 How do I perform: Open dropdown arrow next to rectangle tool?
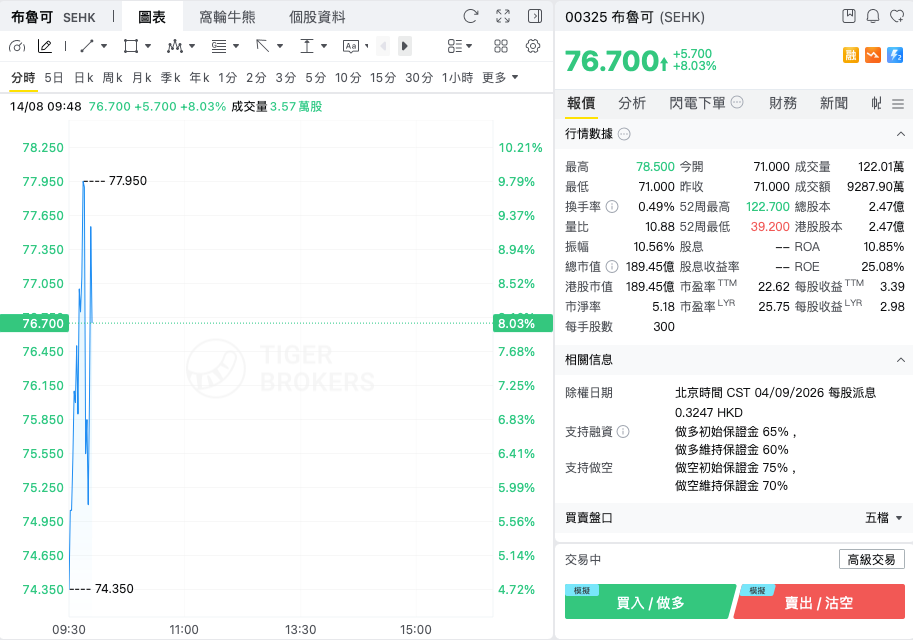(148, 46)
